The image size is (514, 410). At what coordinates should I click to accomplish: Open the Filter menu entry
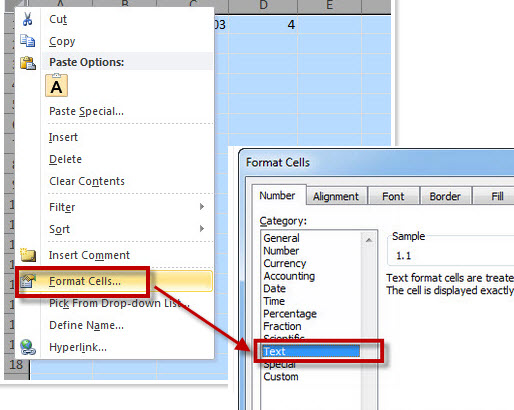pos(62,207)
